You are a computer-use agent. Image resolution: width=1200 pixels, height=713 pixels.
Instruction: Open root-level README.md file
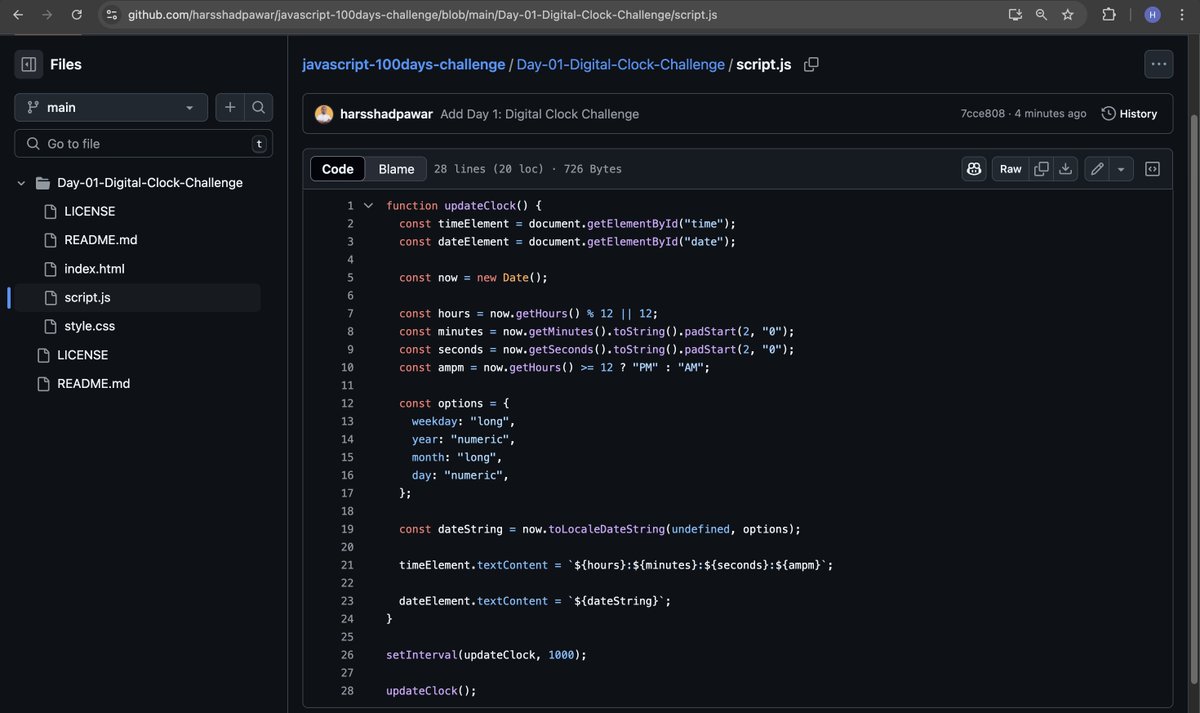click(x=94, y=384)
